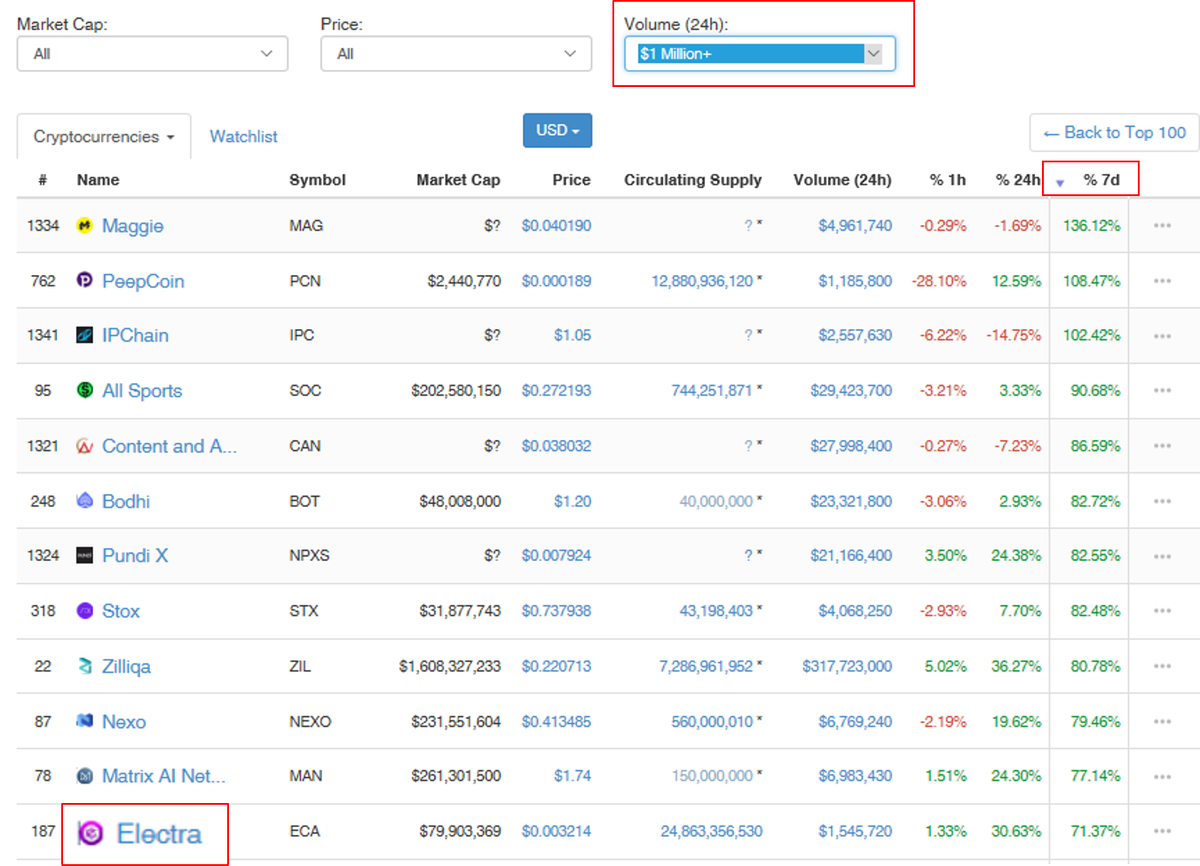The height and width of the screenshot is (866, 1200).
Task: Open the USD currency dropdown button
Action: pos(558,131)
